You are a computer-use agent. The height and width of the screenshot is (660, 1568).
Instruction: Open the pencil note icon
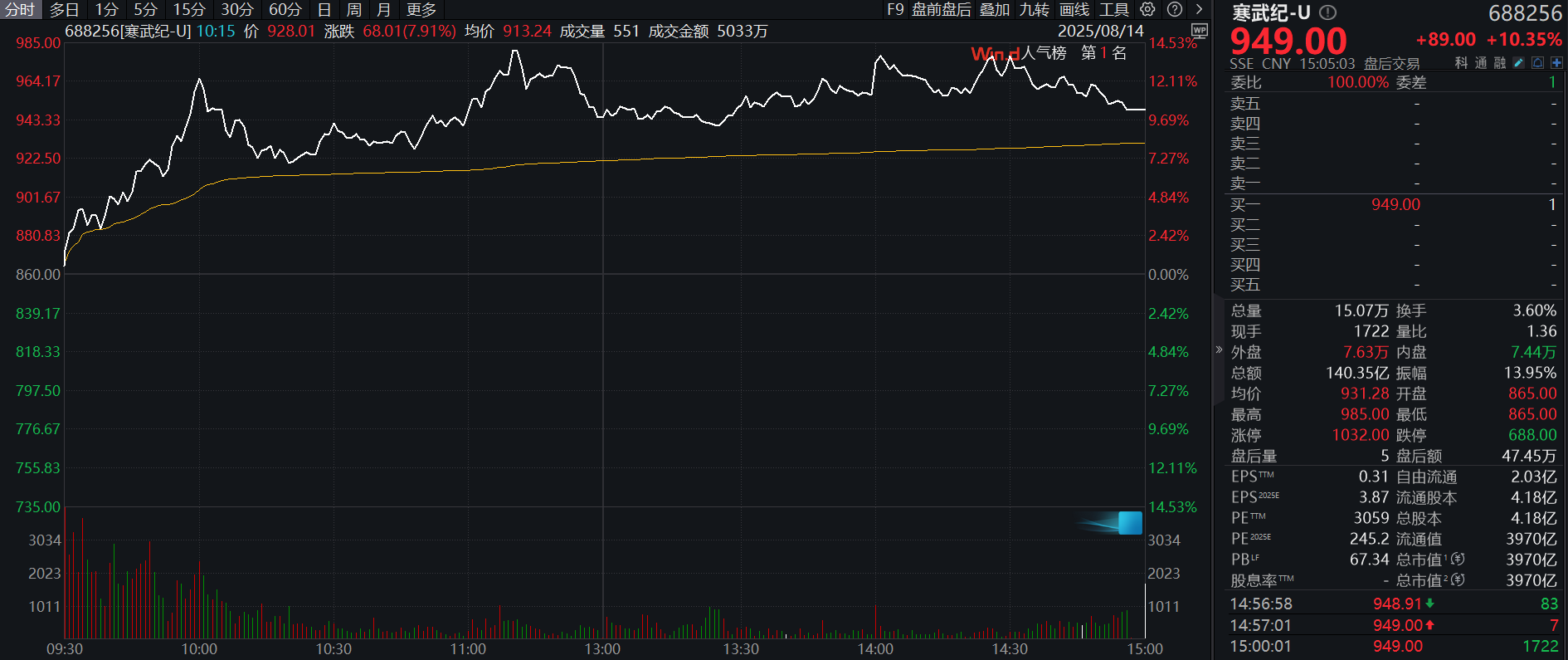[1519, 62]
